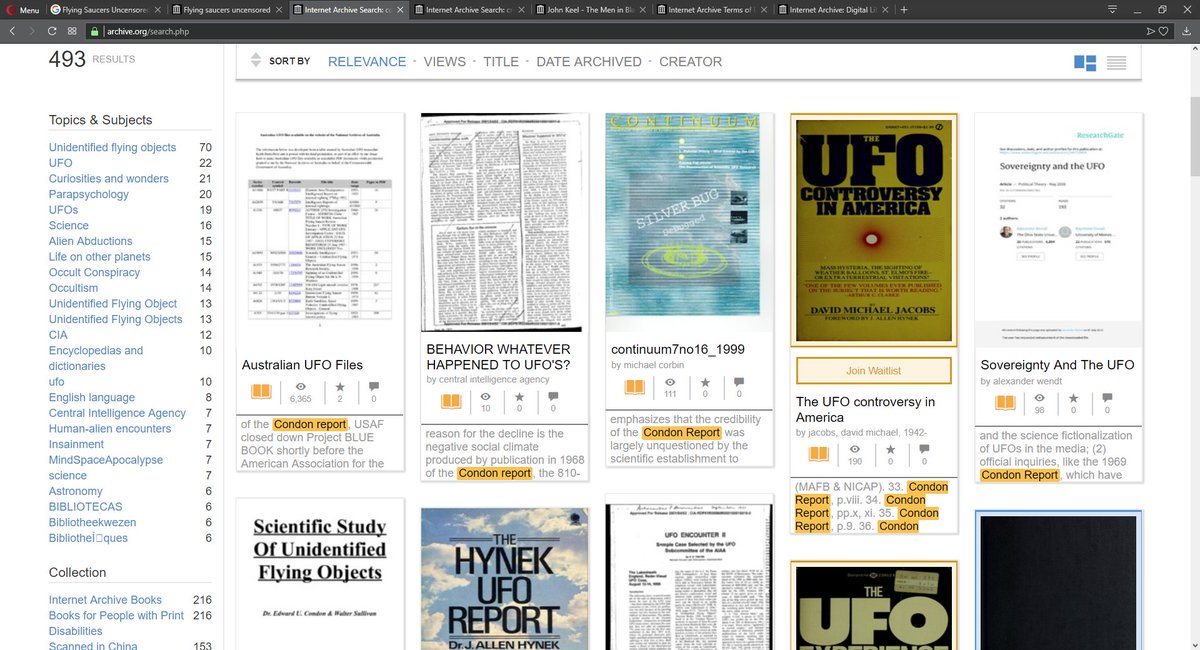This screenshot has height=650, width=1200.
Task: Open Australian UFO Files title link
Action: pos(303,365)
